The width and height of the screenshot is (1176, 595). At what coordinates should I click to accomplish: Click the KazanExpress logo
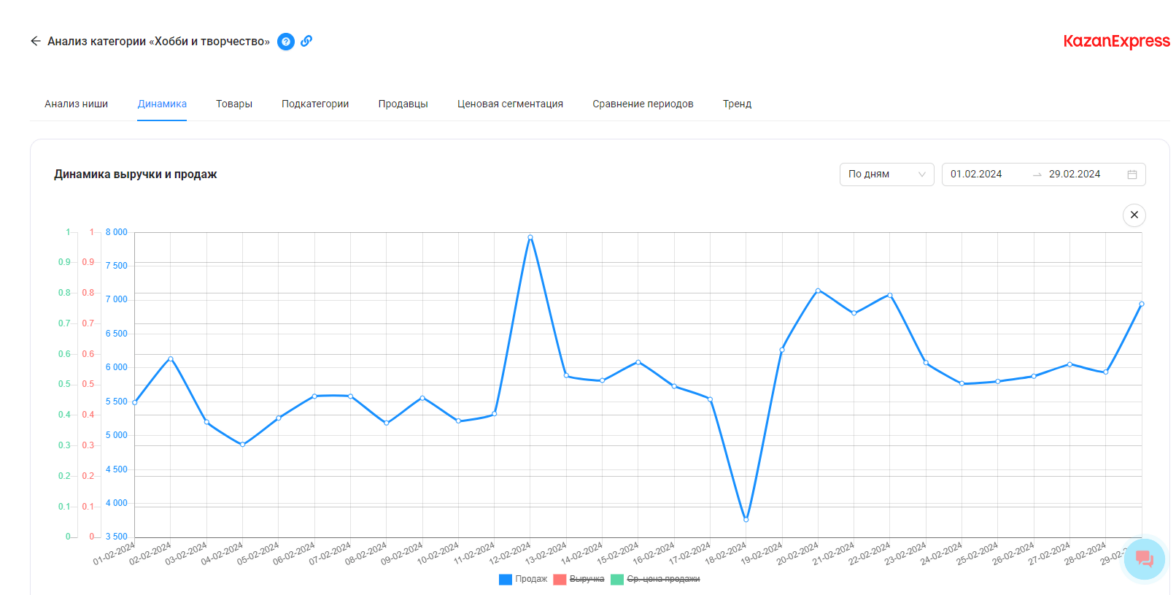click(1116, 41)
